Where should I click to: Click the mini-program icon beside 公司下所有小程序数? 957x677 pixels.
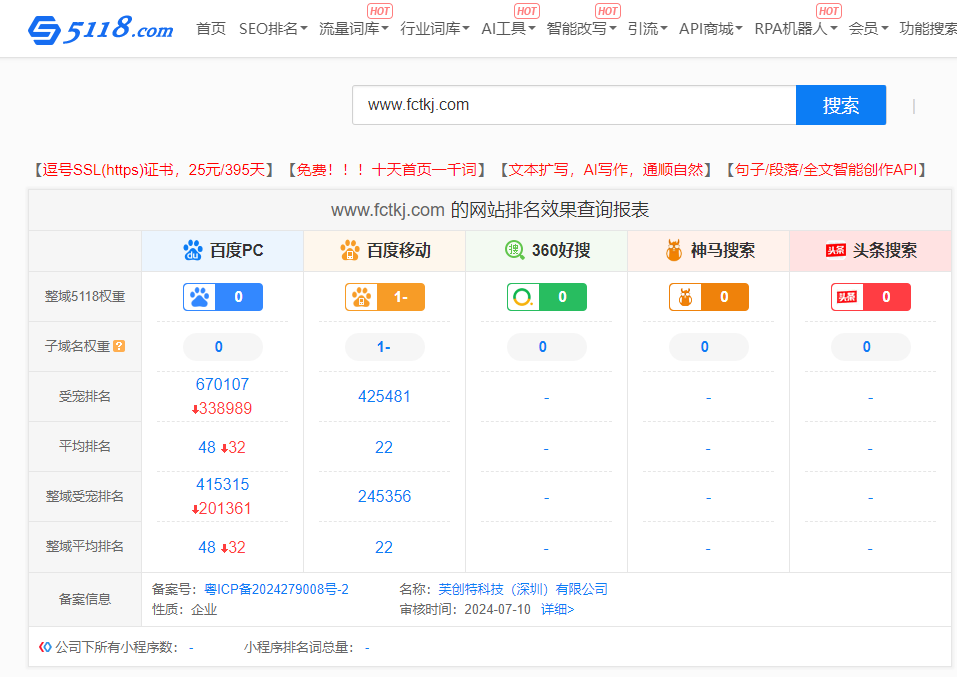[45, 647]
